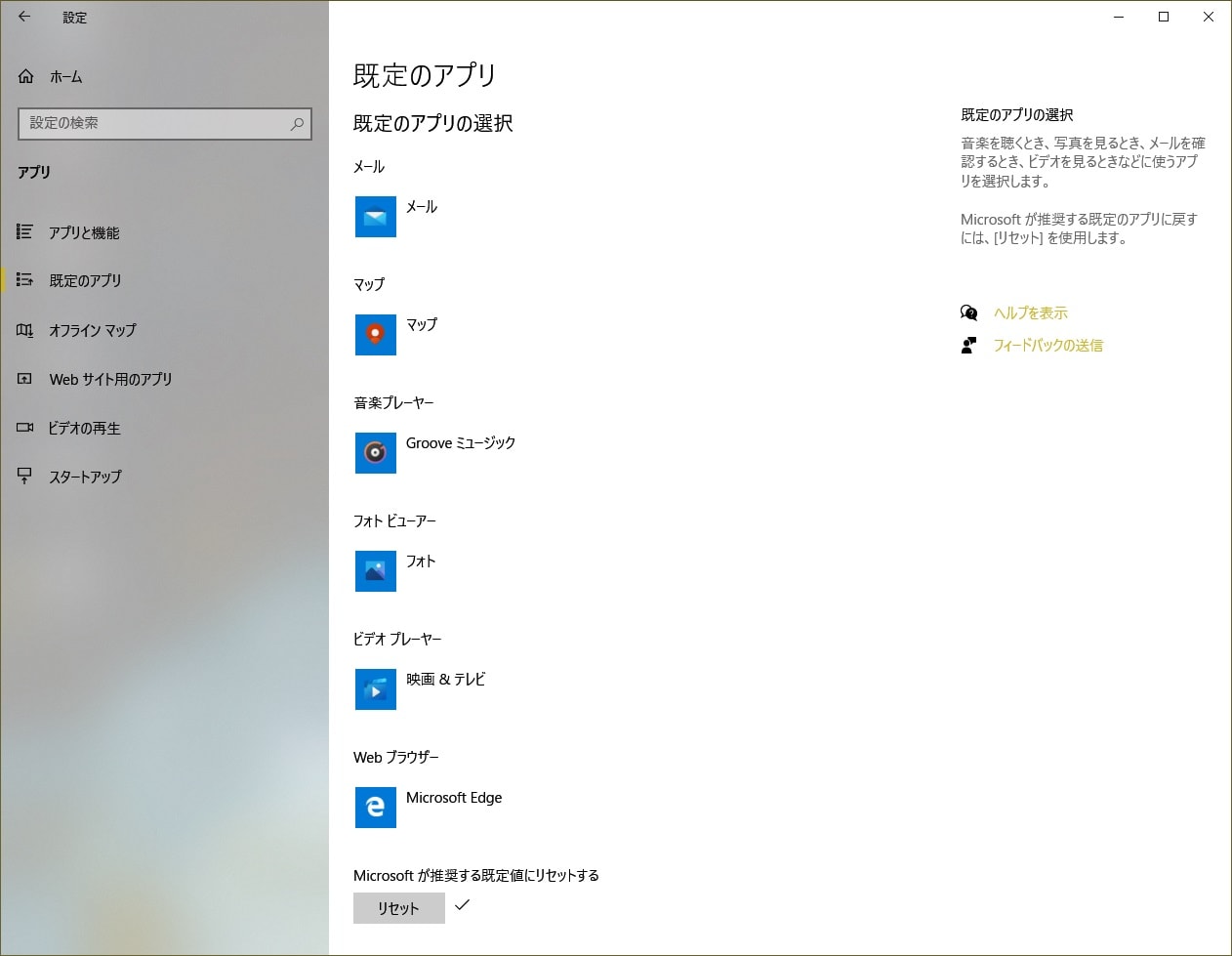The height and width of the screenshot is (956, 1232).
Task: Change photo viewer from フォト
Action: pos(421,561)
